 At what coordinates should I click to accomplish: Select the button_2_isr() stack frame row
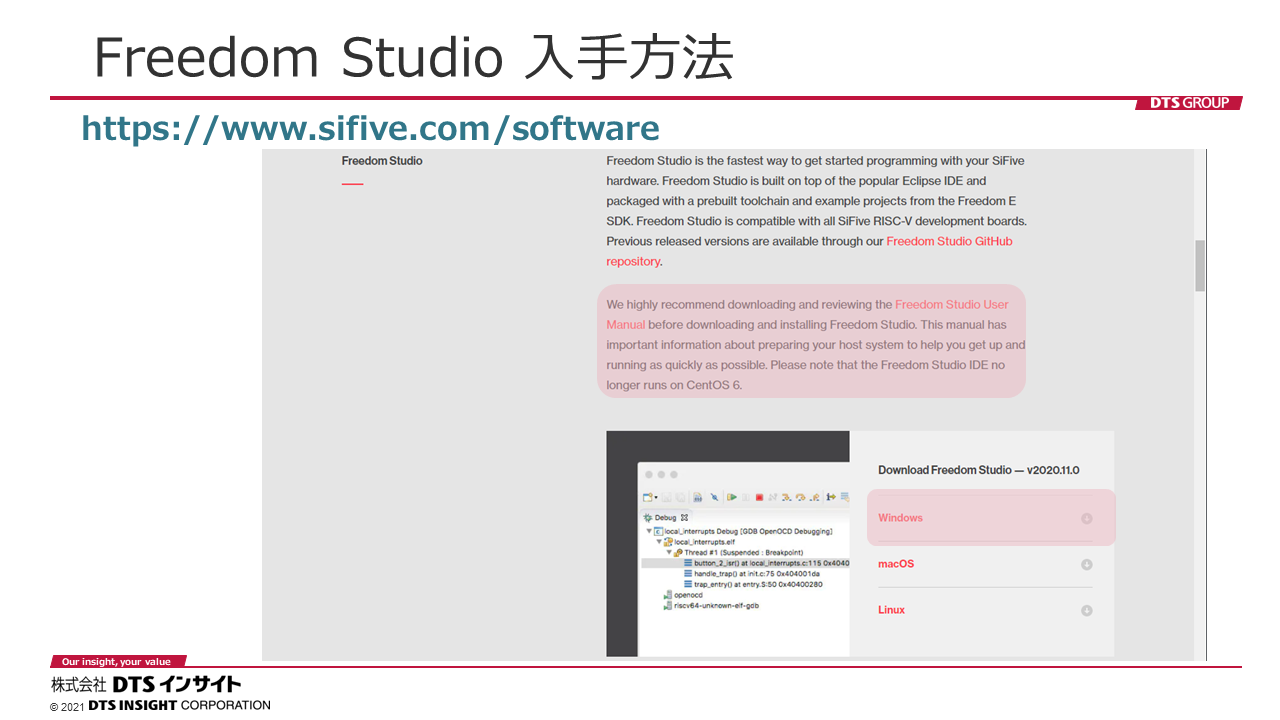click(745, 563)
